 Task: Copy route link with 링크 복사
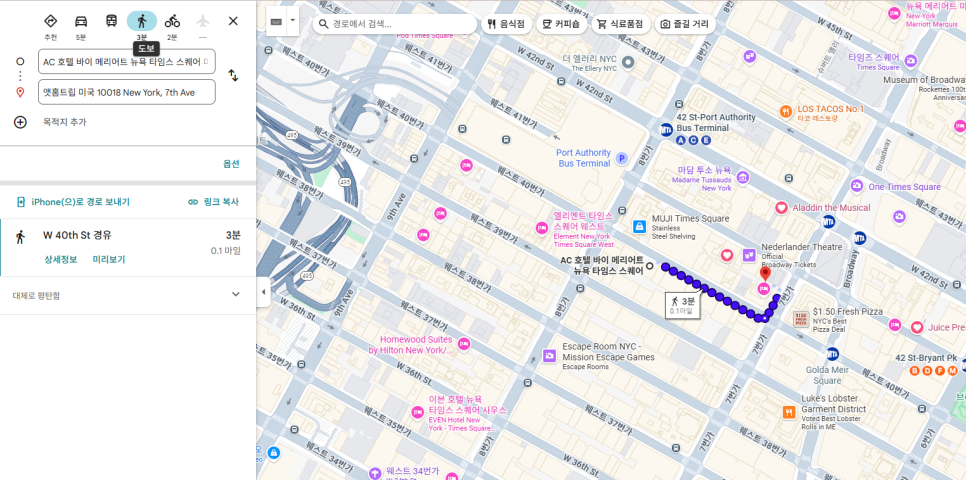213,202
